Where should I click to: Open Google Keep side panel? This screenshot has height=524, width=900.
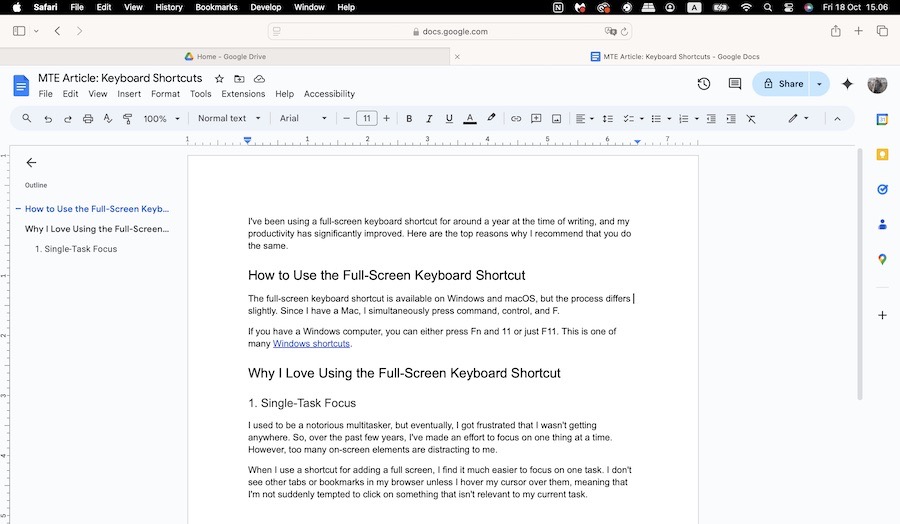click(882, 154)
